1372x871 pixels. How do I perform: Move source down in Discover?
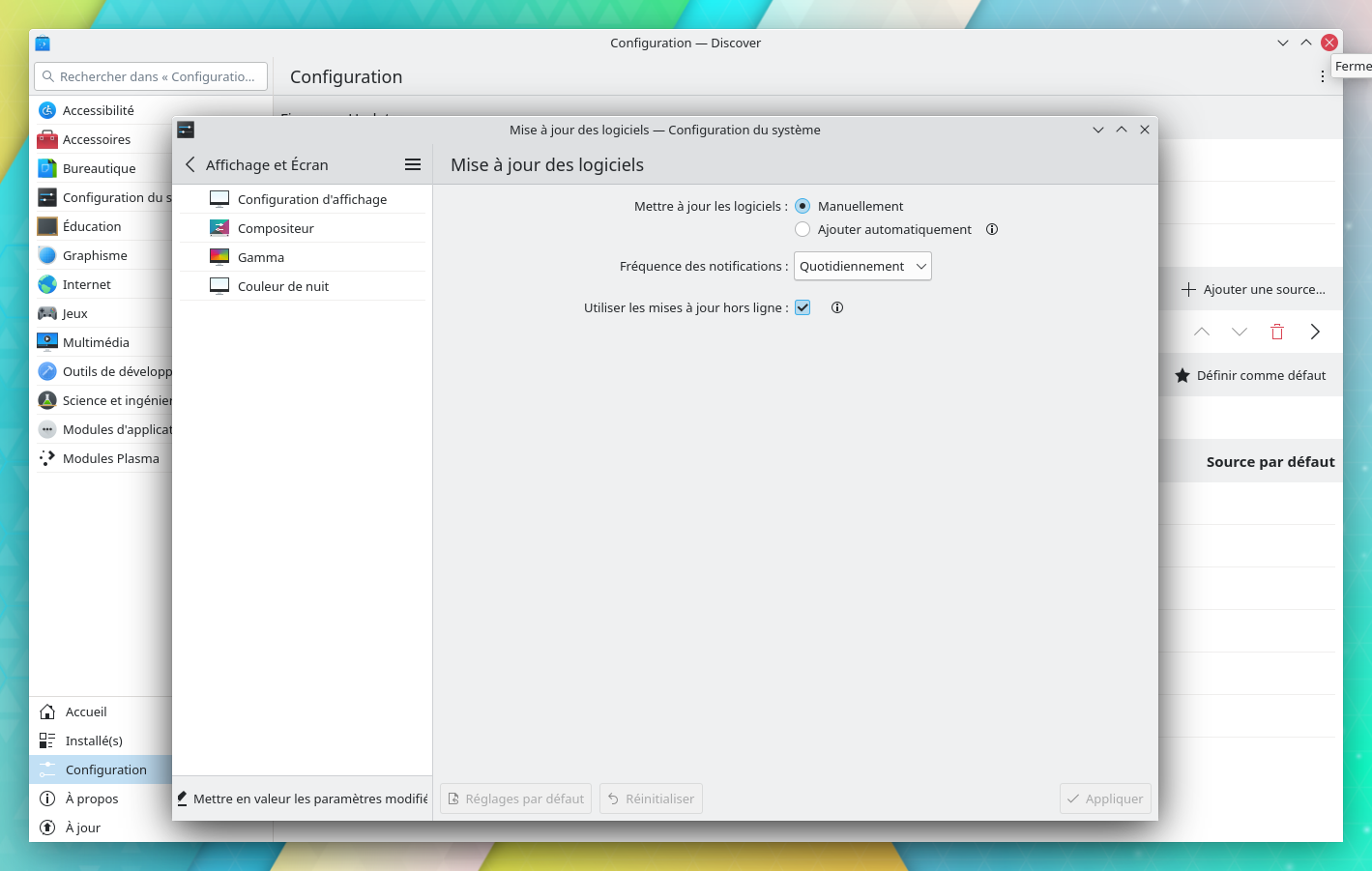[x=1240, y=332]
